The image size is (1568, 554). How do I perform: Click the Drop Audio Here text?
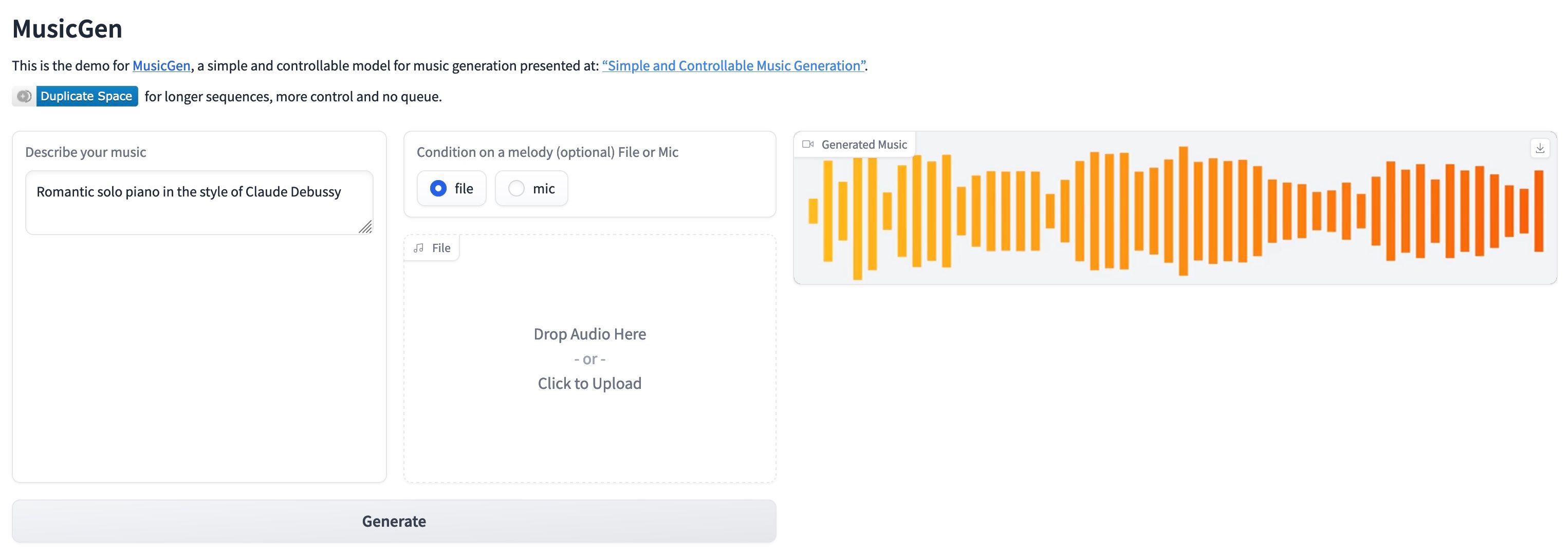(589, 334)
